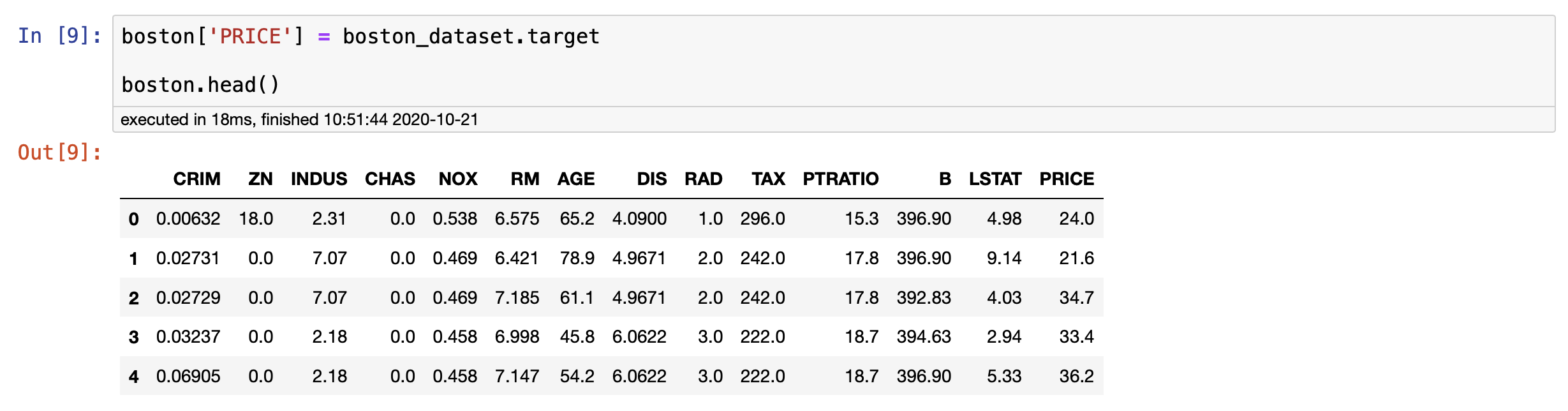The image size is (1568, 411).
Task: Click the CRIM column header
Action: point(196,179)
